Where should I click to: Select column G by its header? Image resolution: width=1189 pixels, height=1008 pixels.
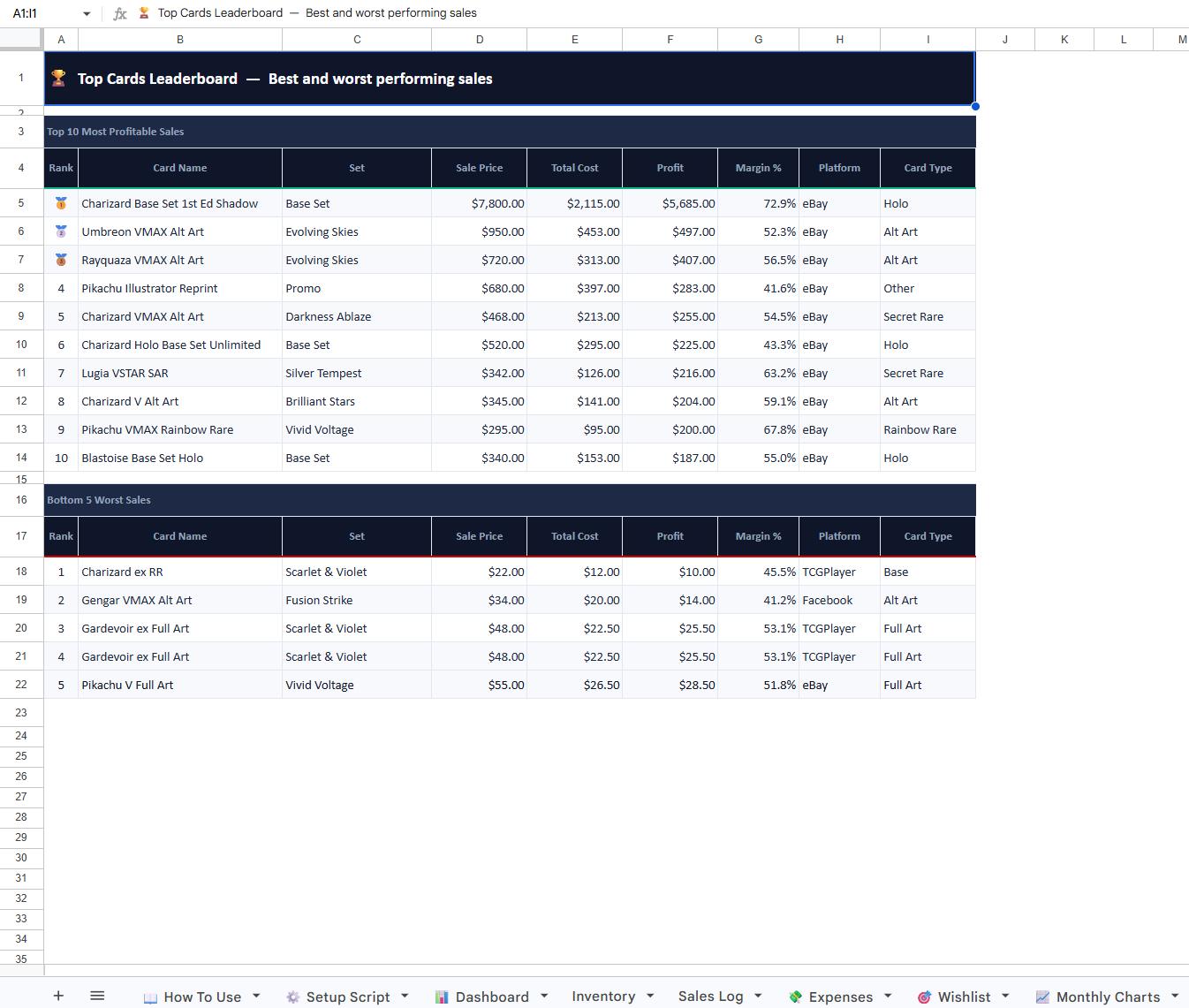[x=758, y=39]
